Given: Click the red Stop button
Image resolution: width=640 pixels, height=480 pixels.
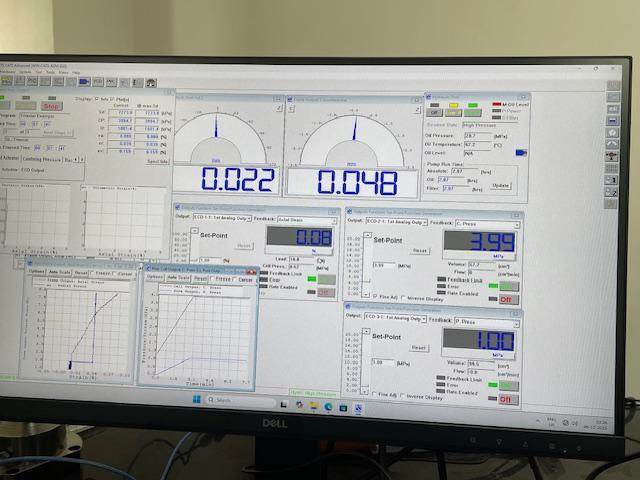Looking at the screenshot, I should point(51,106).
